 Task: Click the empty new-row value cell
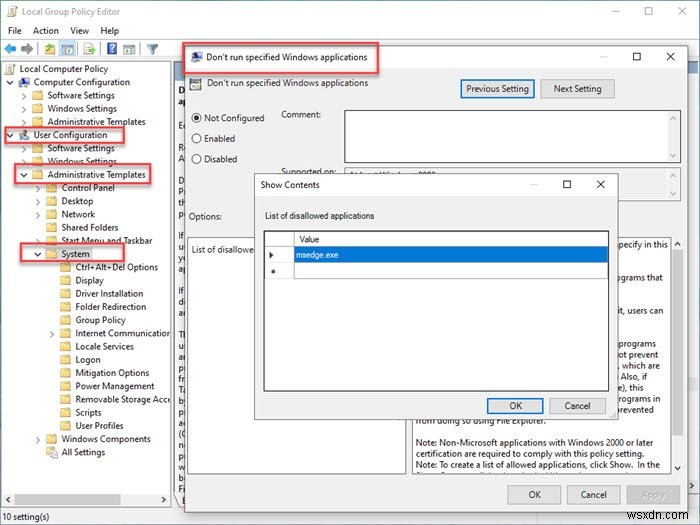[451, 271]
